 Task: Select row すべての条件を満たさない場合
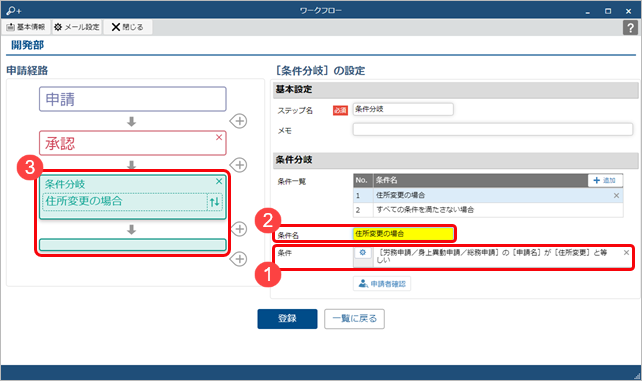488,210
